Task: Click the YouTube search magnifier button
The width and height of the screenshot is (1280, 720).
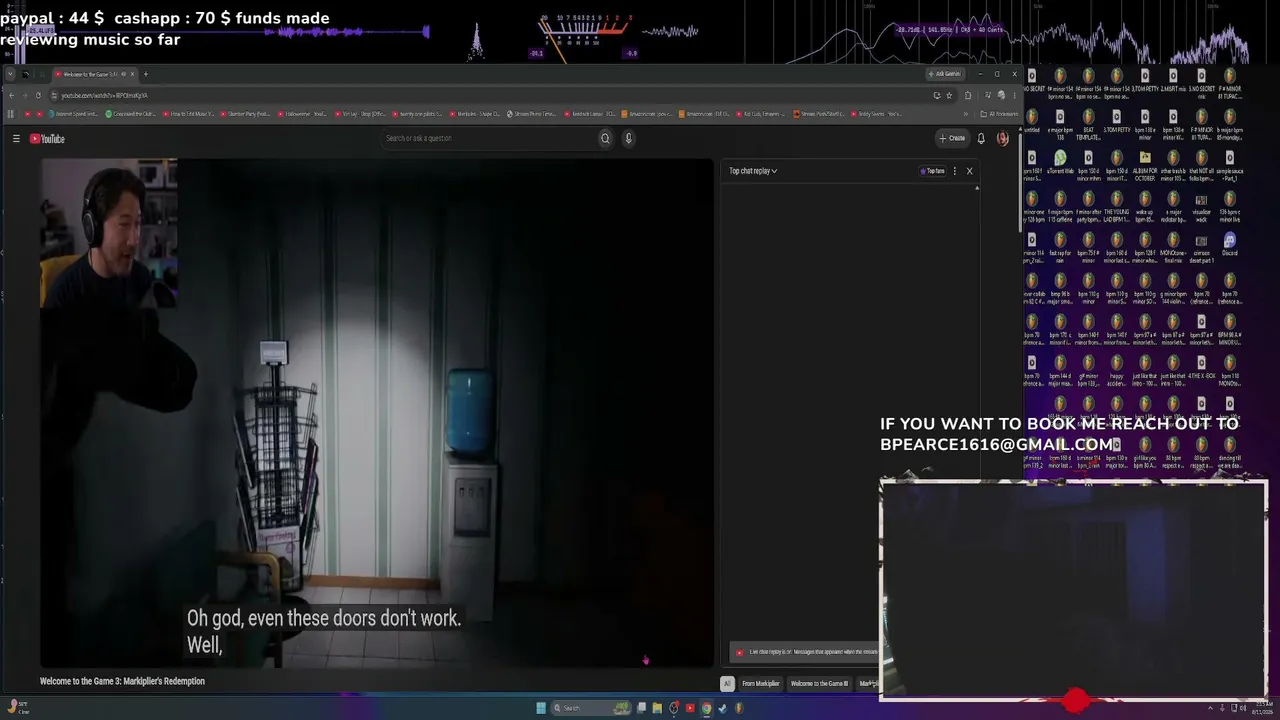Action: click(x=605, y=139)
